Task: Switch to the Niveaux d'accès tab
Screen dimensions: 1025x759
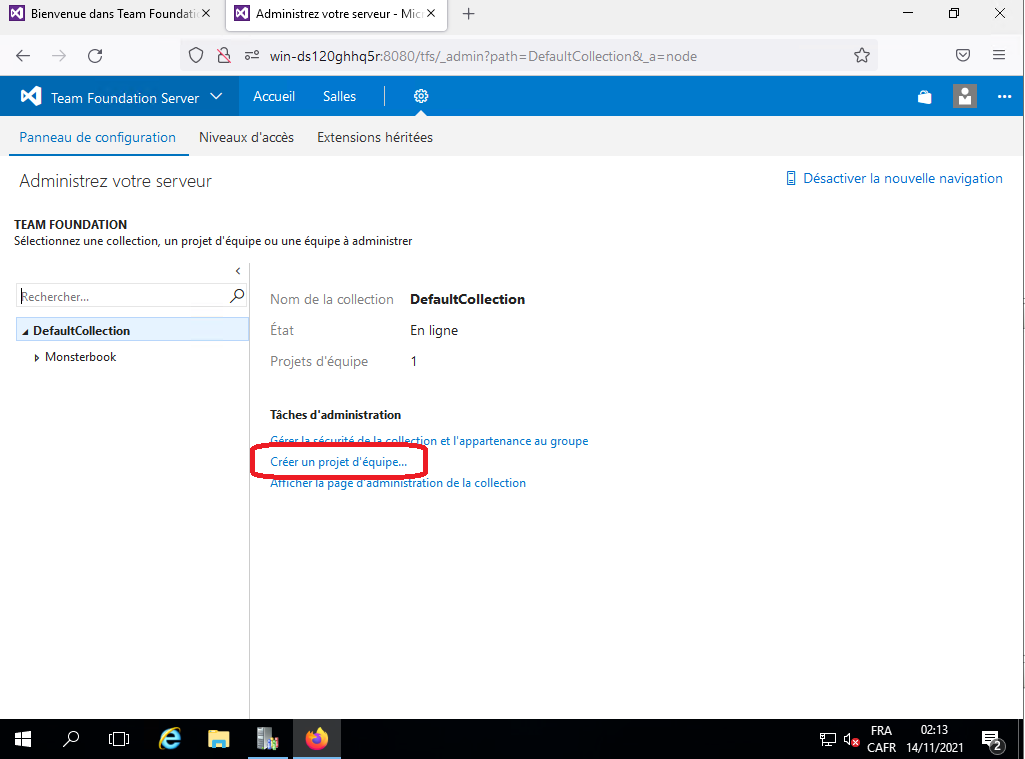Action: (246, 137)
